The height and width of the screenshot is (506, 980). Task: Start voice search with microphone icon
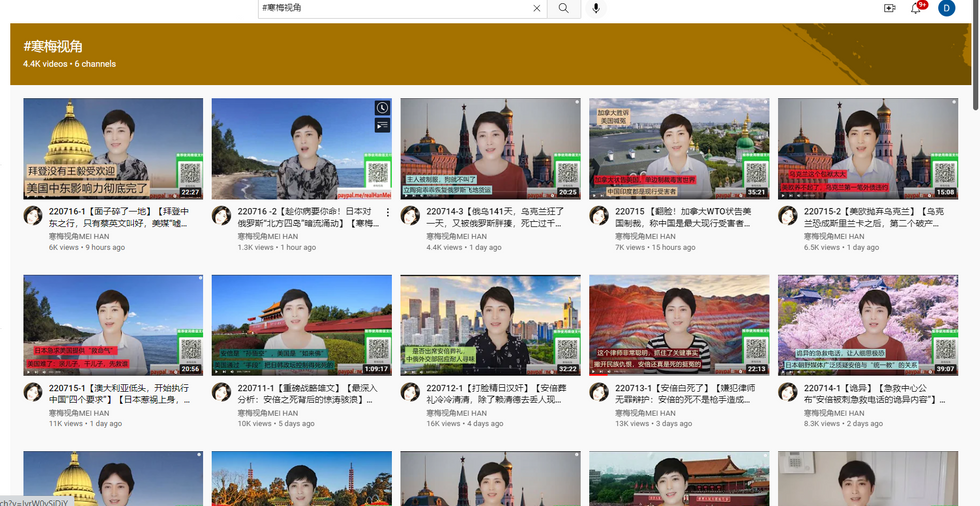click(x=596, y=8)
